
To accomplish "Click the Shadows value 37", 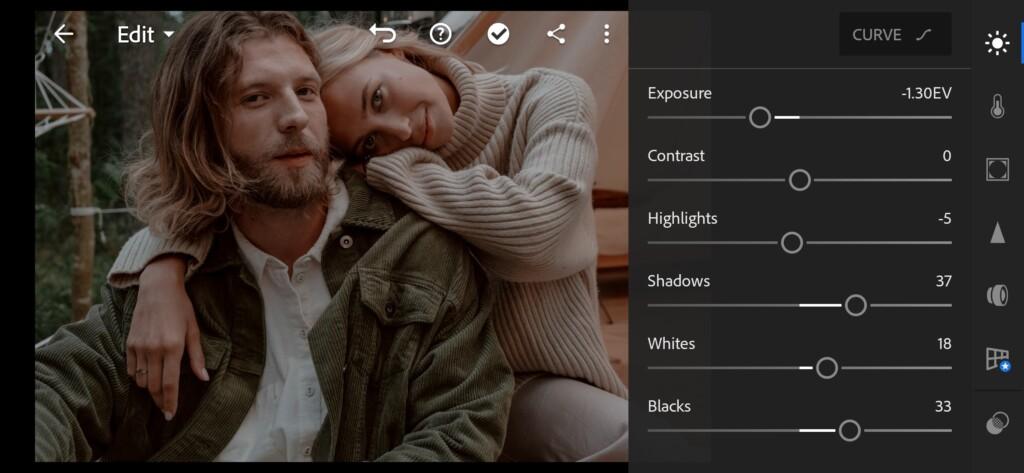I will (x=943, y=282).
